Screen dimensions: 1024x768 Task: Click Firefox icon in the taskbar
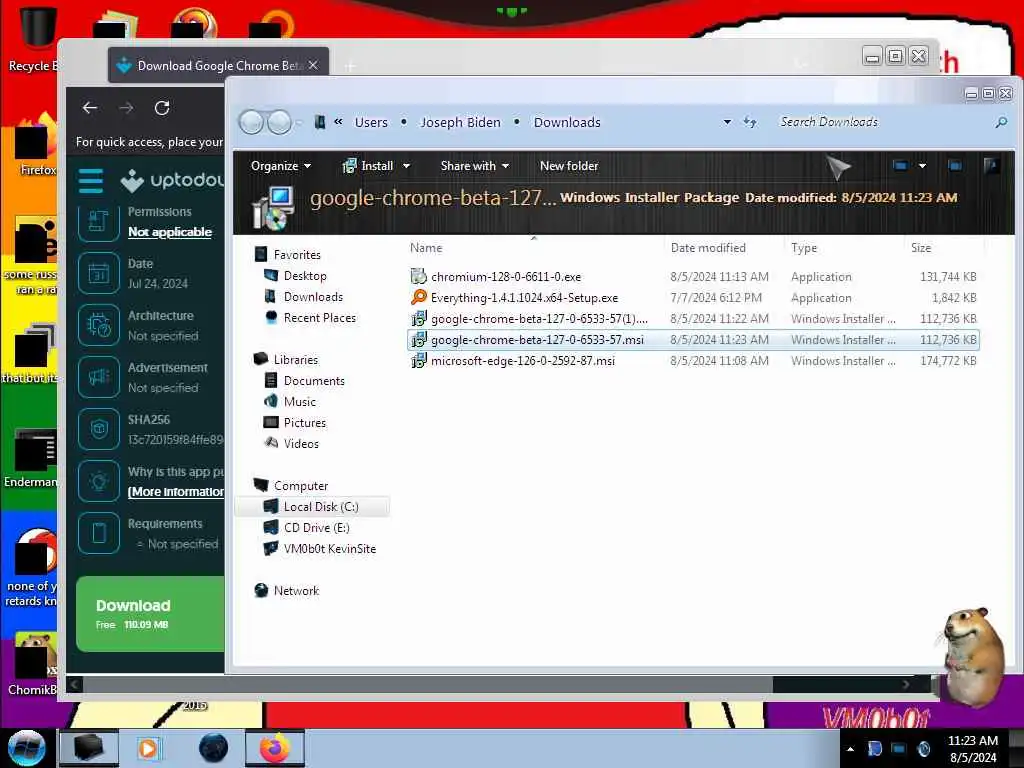coord(275,748)
